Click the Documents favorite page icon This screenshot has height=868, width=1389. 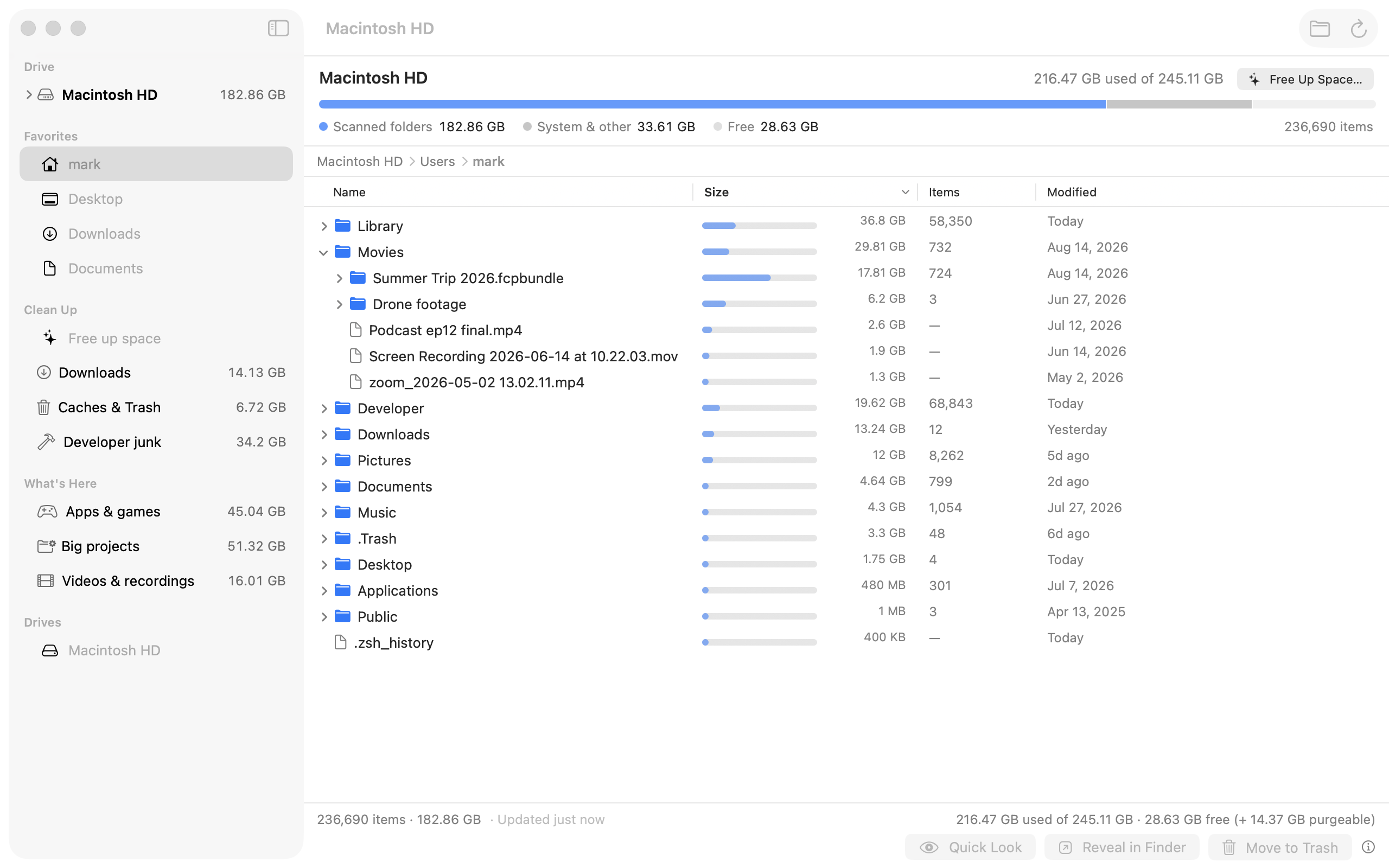(50, 268)
